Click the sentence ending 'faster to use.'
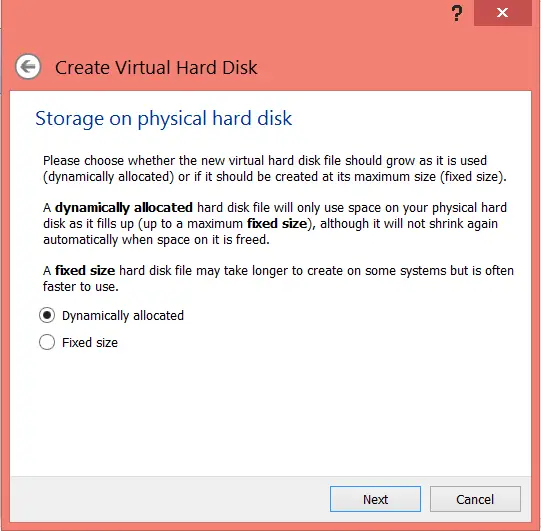The width and height of the screenshot is (541, 531). pos(278,278)
